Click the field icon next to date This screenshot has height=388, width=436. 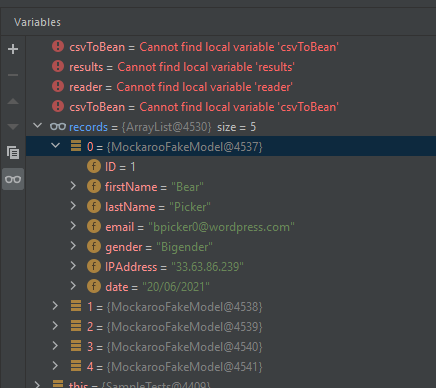point(94,286)
